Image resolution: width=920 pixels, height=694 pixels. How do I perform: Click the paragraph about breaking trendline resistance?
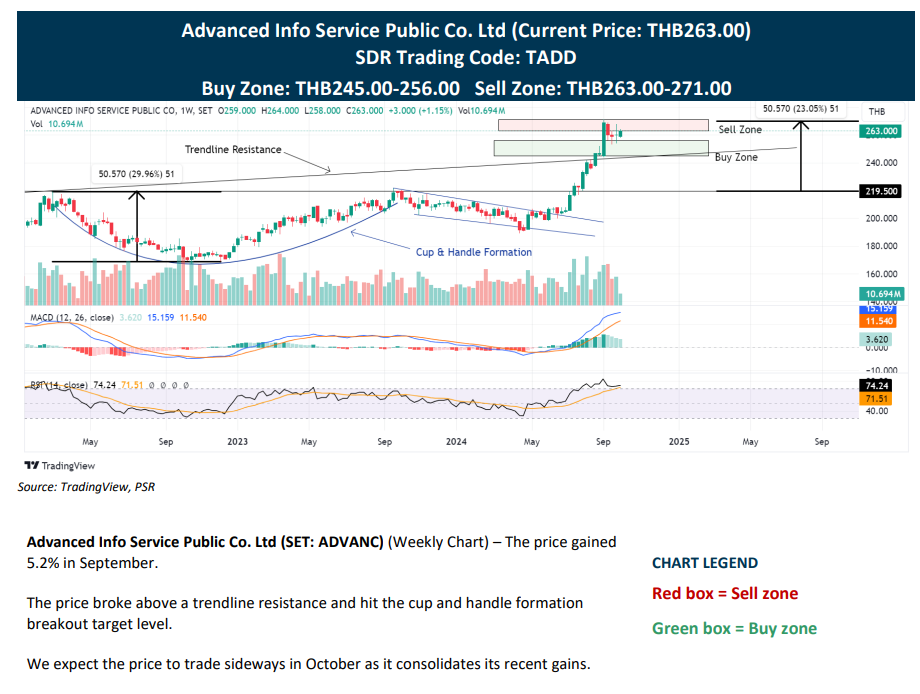(x=305, y=613)
